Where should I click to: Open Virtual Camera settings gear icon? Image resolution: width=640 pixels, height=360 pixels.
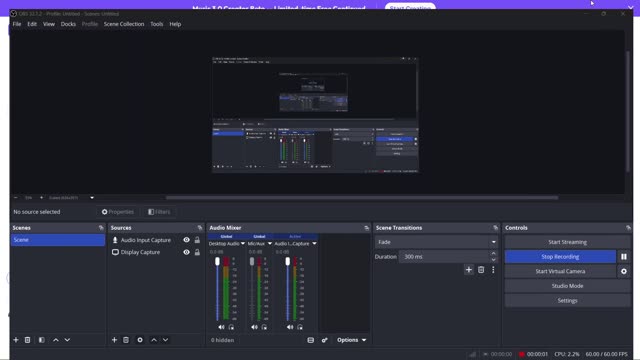[x=624, y=271]
